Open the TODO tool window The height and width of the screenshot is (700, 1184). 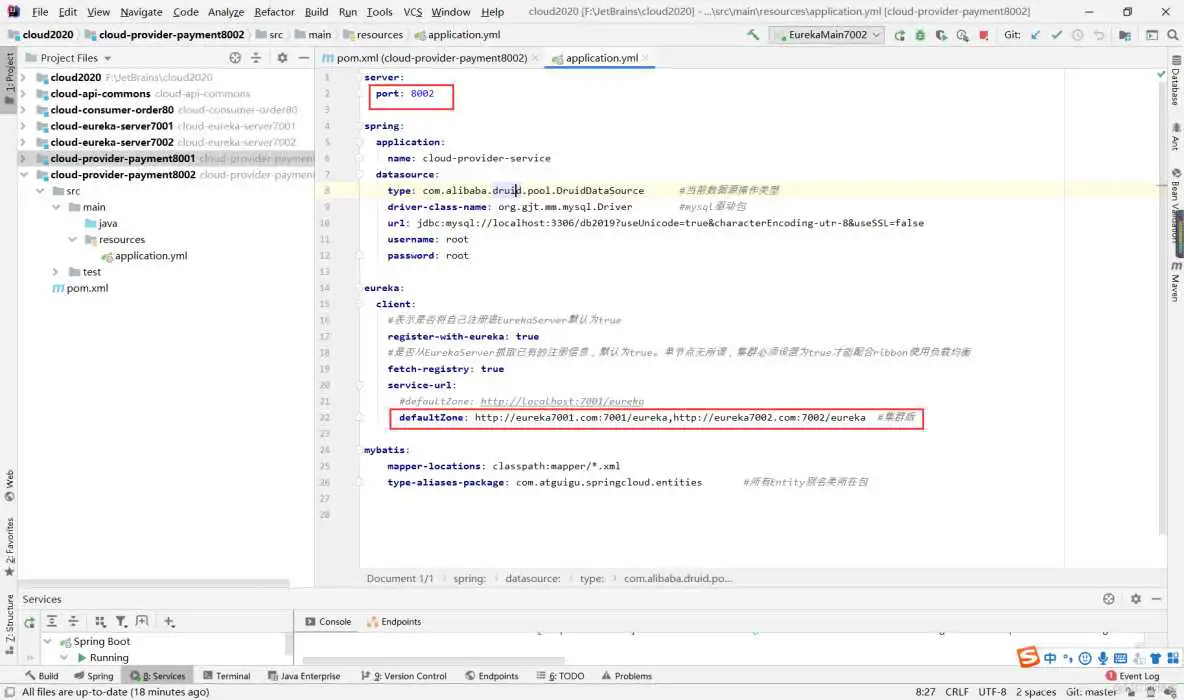(561, 675)
